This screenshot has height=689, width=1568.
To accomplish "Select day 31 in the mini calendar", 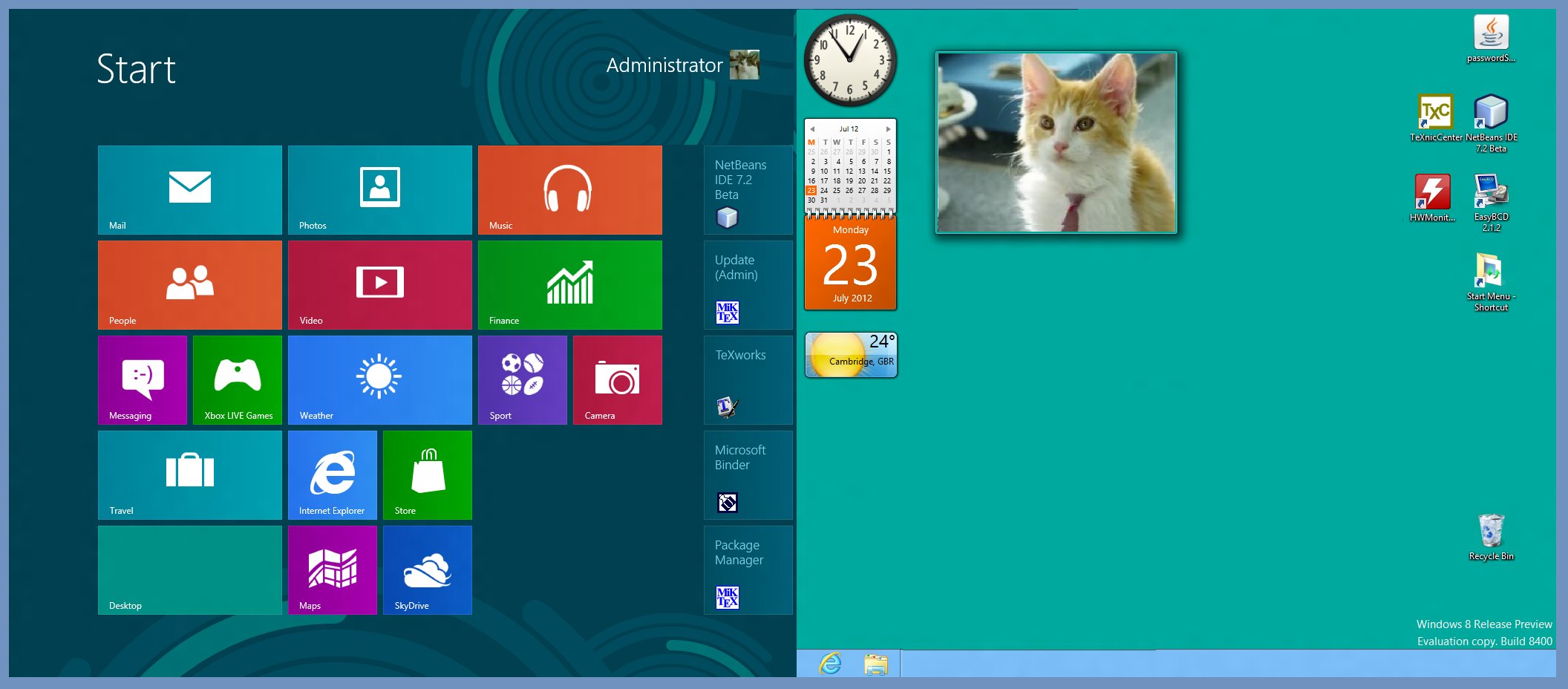I will click(x=824, y=200).
